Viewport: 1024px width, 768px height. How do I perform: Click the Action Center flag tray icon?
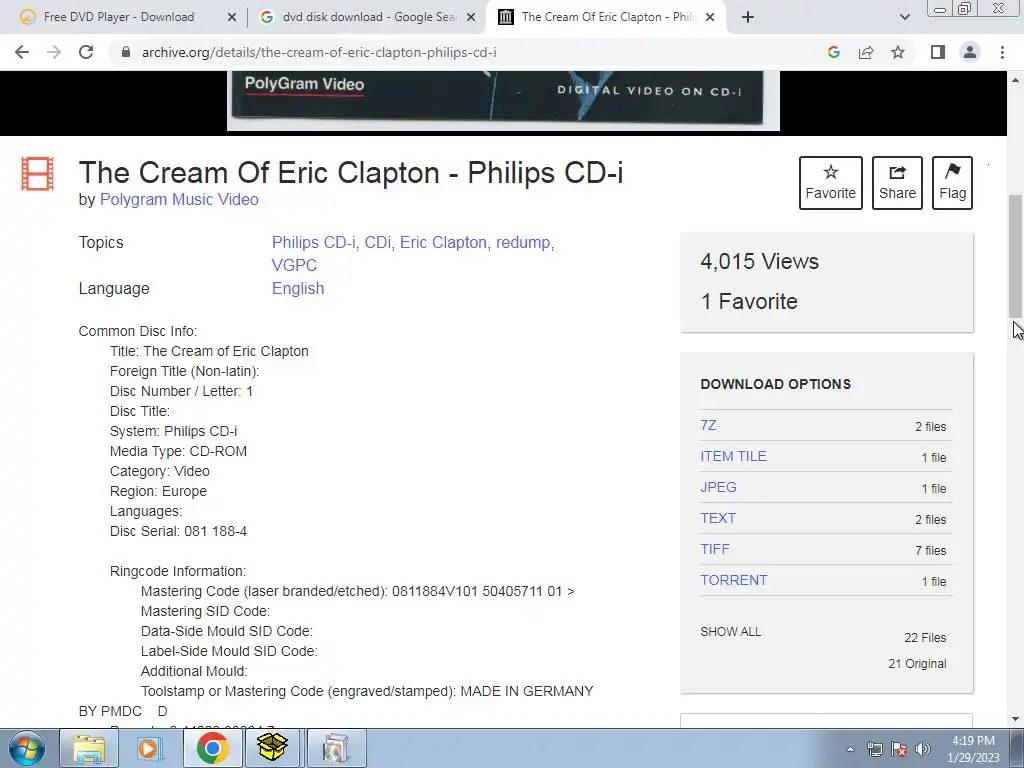(899, 749)
